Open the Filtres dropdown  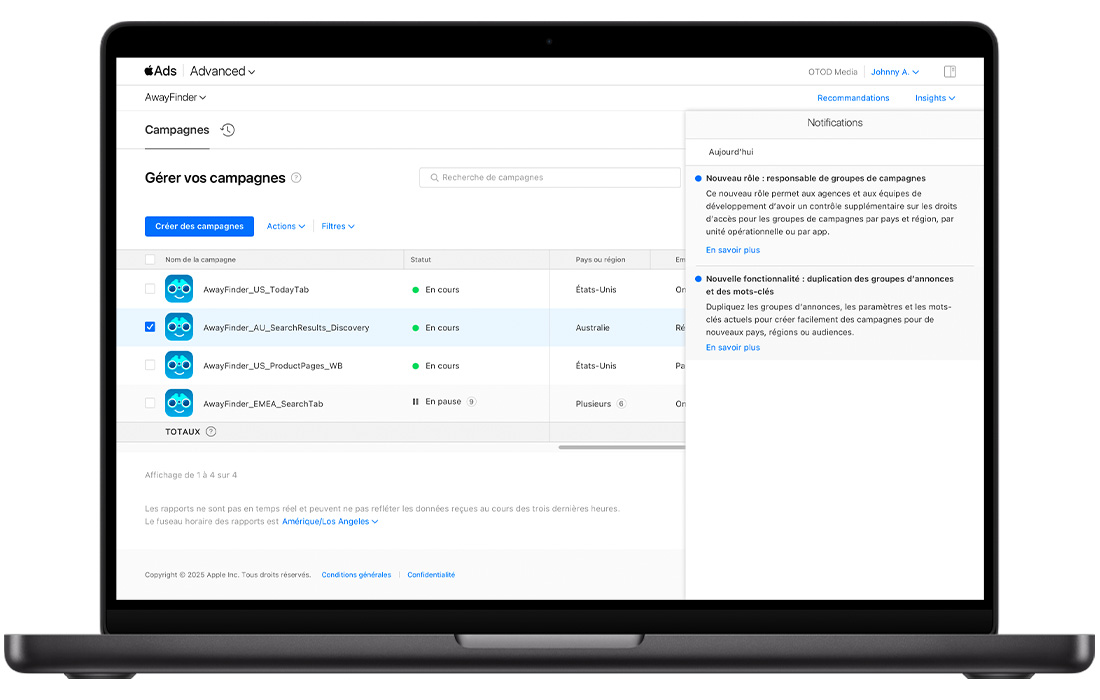point(338,226)
